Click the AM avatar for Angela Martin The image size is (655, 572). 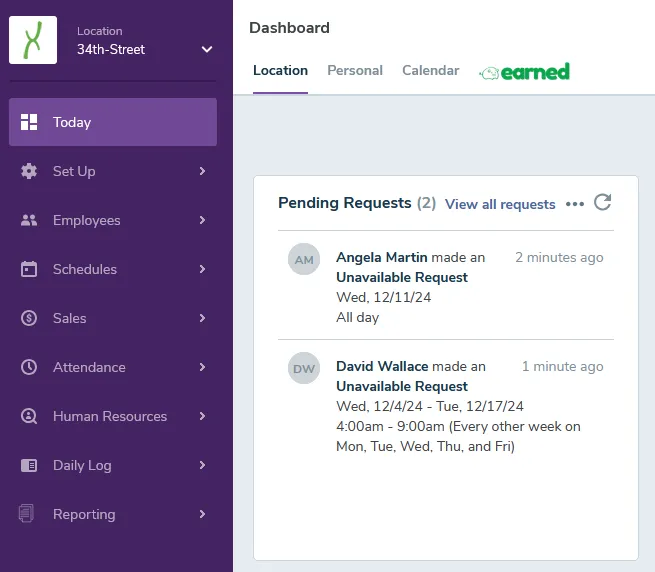pos(304,259)
